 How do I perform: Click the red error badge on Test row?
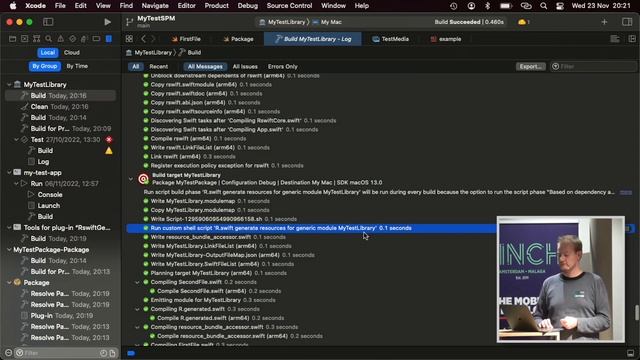point(109,140)
